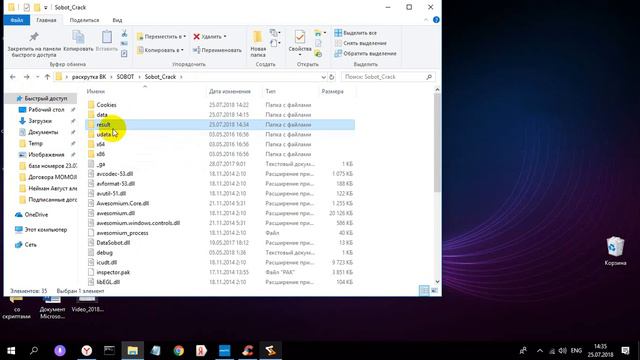Viewport: 640px width, 360px height.
Task: Select the inspector.pak file
Action: click(113, 272)
